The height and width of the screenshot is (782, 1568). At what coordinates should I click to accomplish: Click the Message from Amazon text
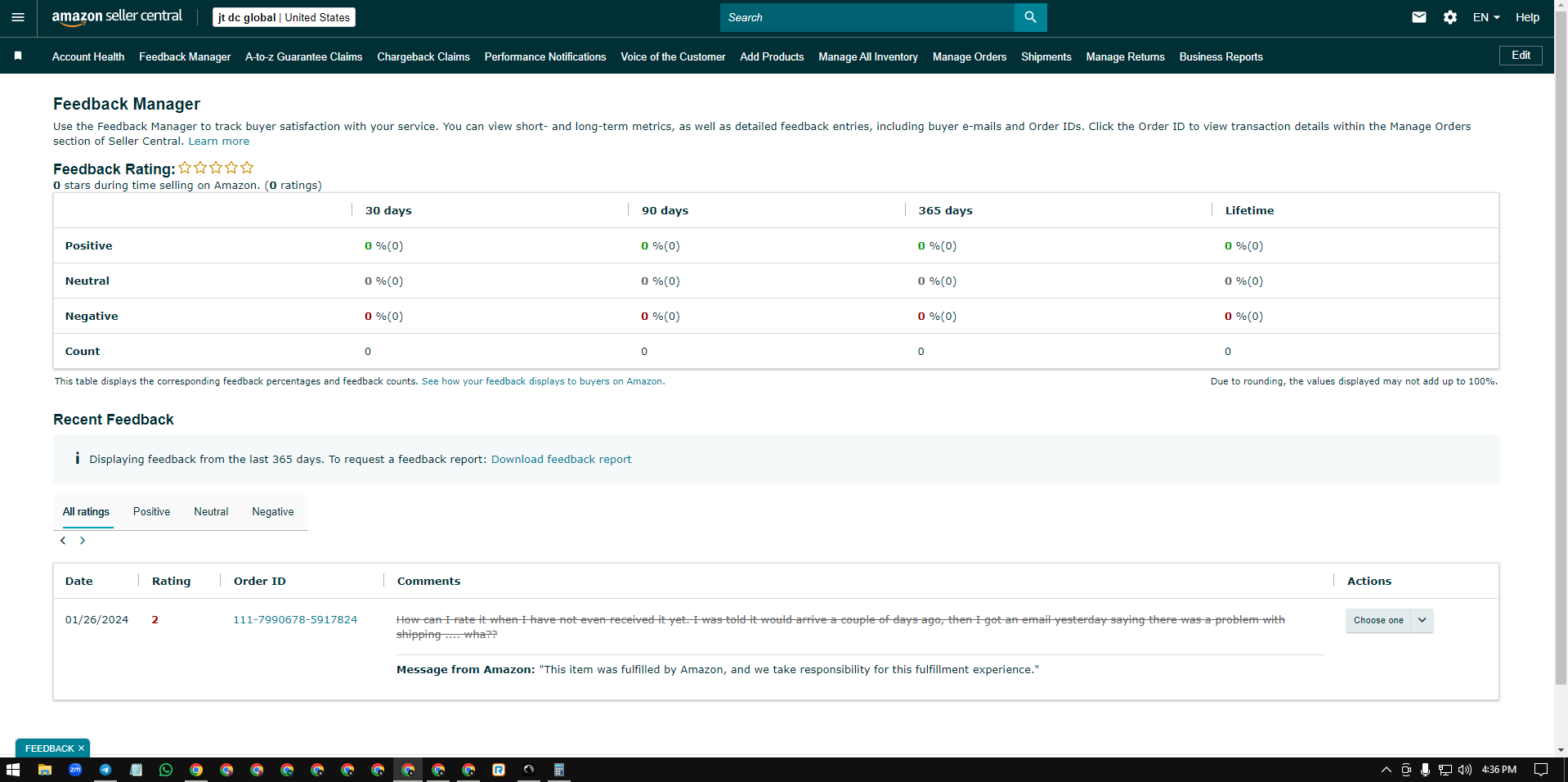(x=718, y=670)
